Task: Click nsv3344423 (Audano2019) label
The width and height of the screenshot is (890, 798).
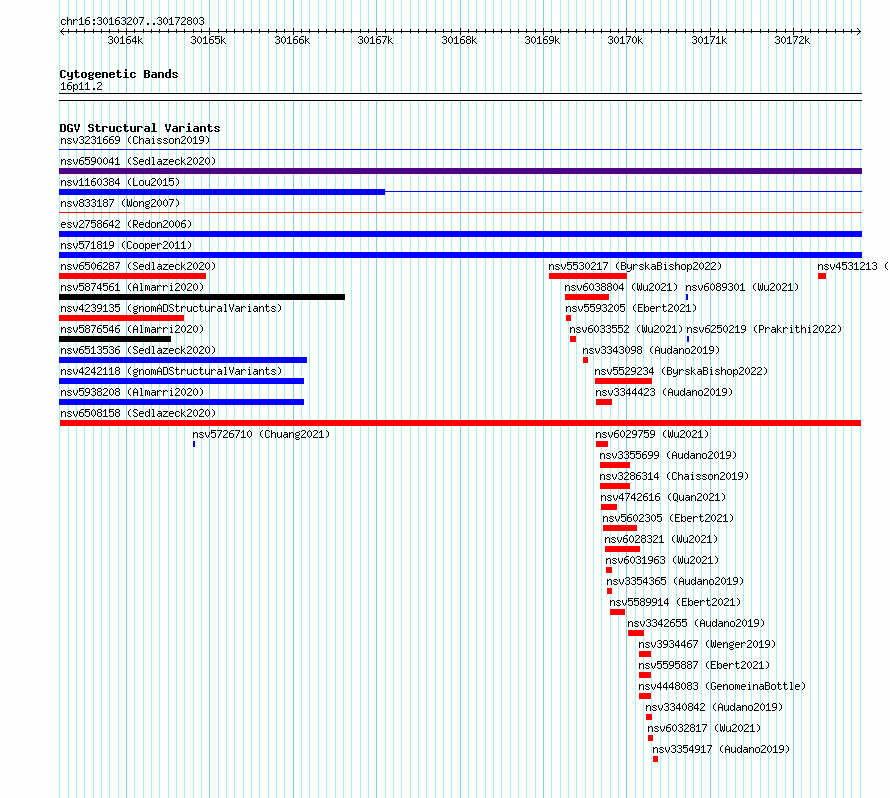Action: click(664, 392)
